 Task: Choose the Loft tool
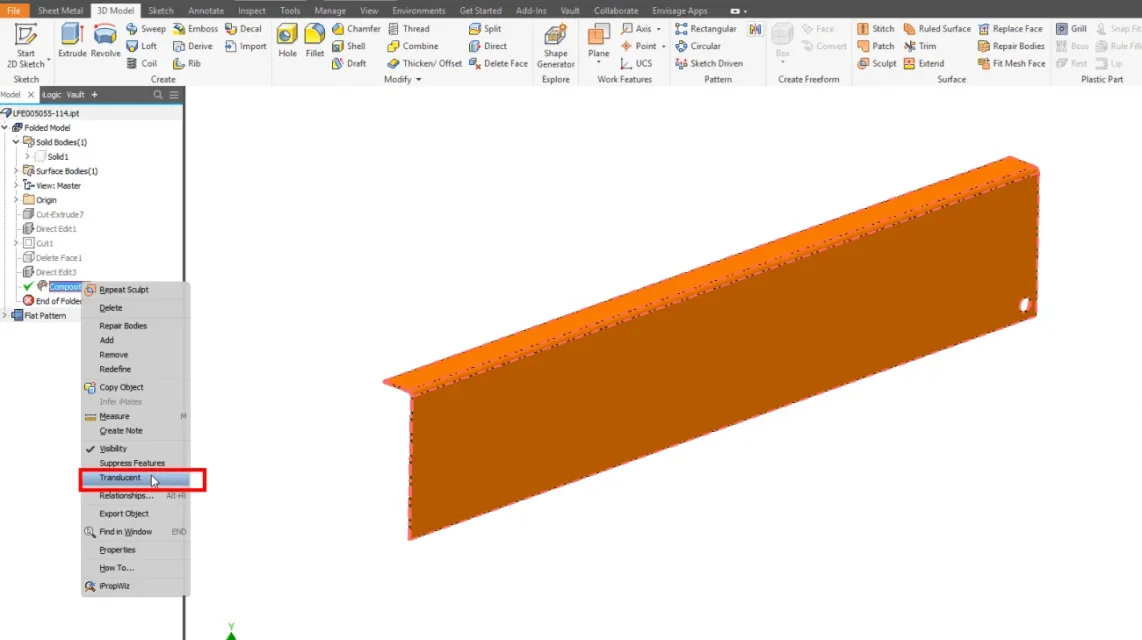tap(142, 46)
